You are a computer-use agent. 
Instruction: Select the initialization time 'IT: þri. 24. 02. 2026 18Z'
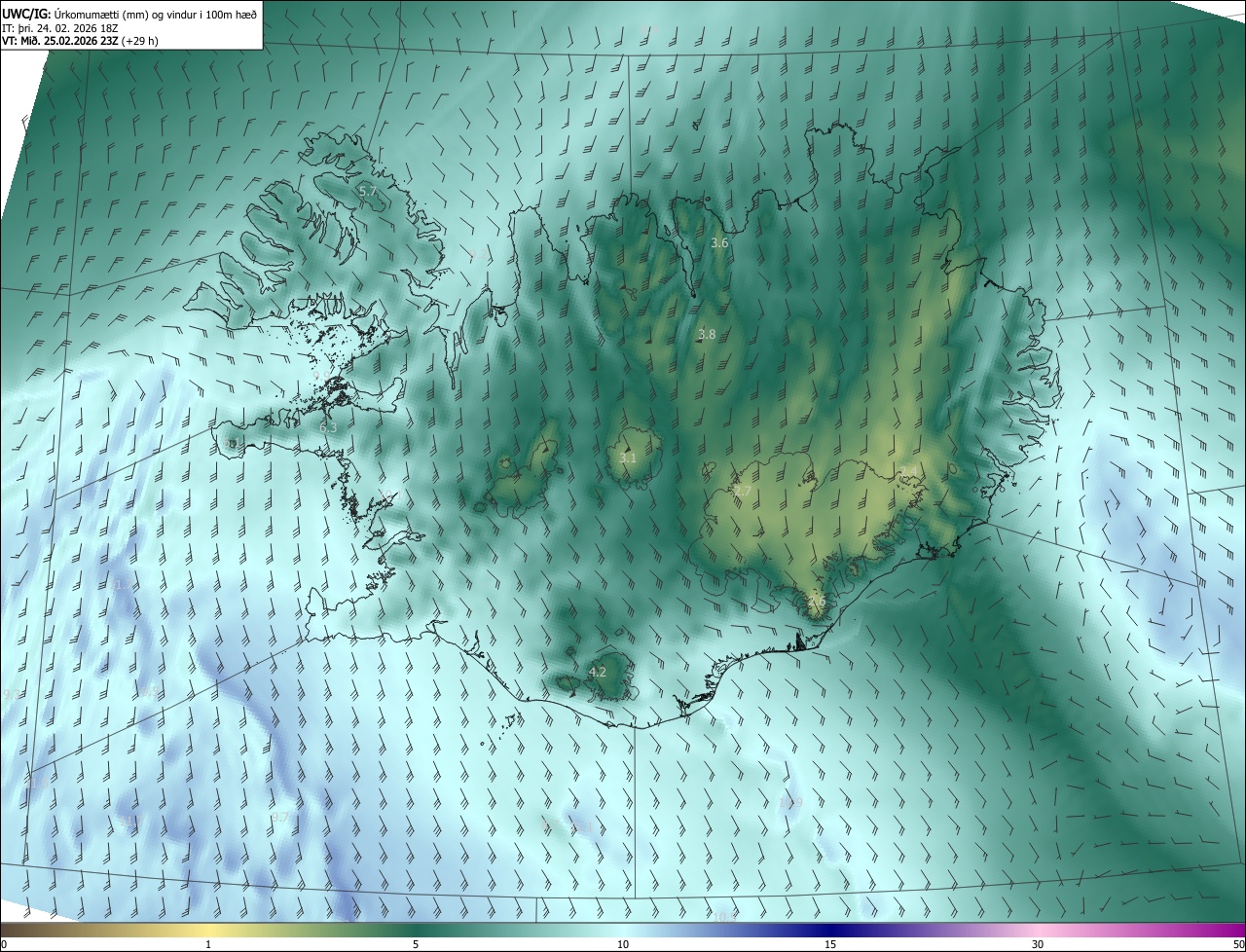(60, 28)
